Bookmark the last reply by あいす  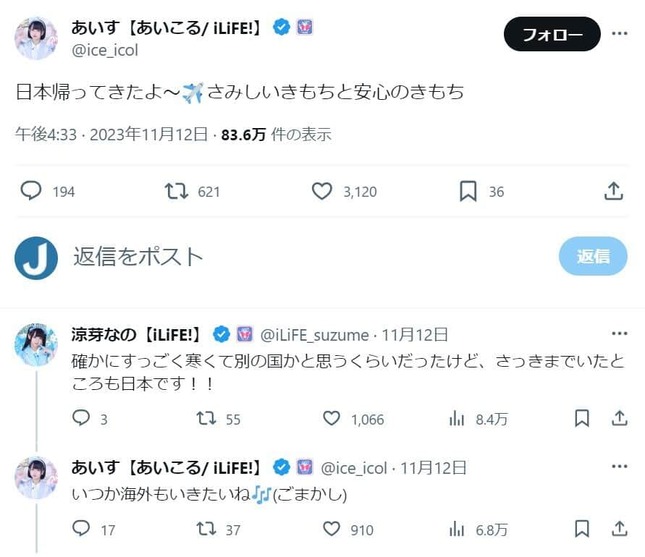pyautogui.click(x=582, y=529)
